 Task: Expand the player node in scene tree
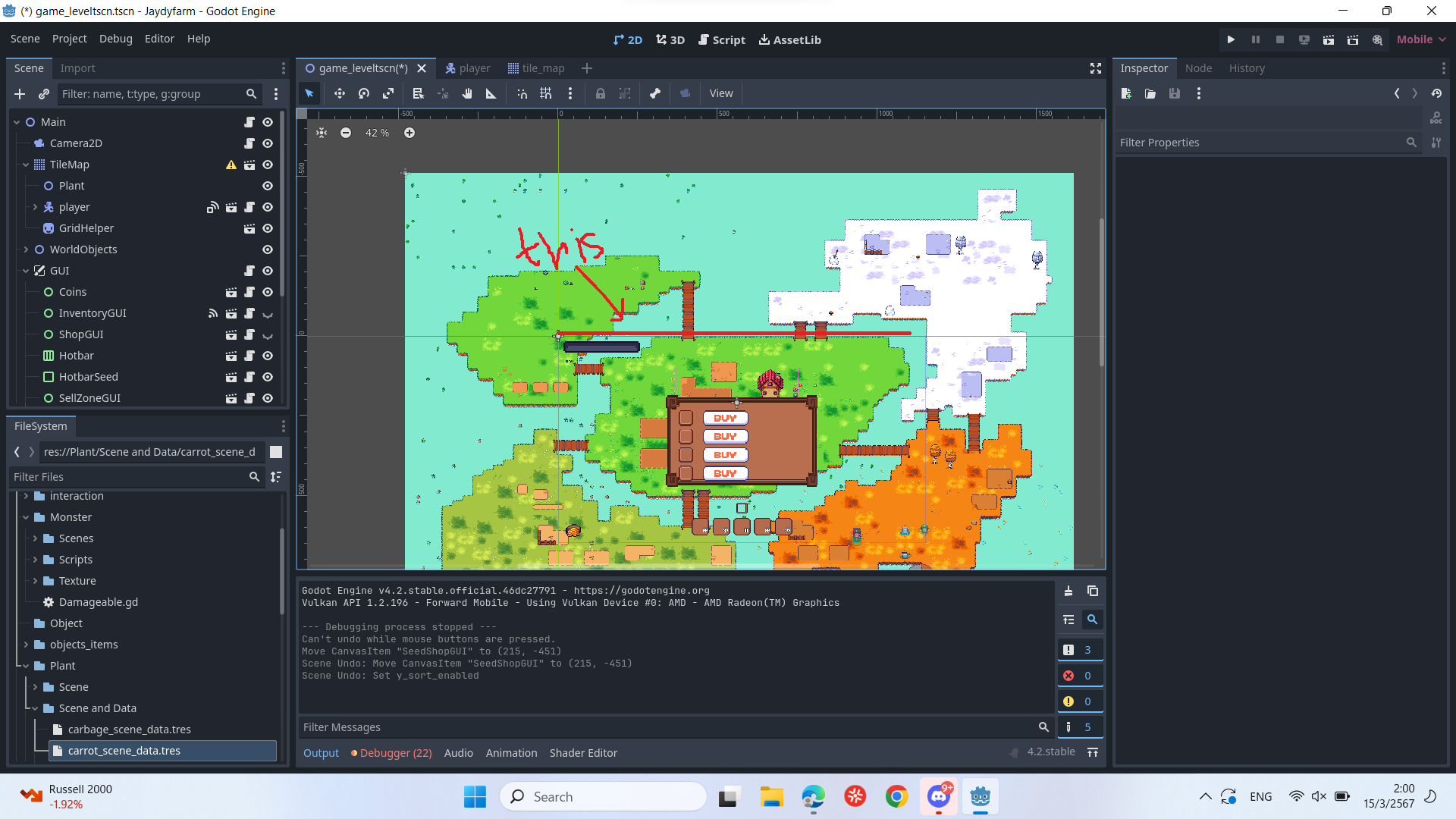coord(35,207)
